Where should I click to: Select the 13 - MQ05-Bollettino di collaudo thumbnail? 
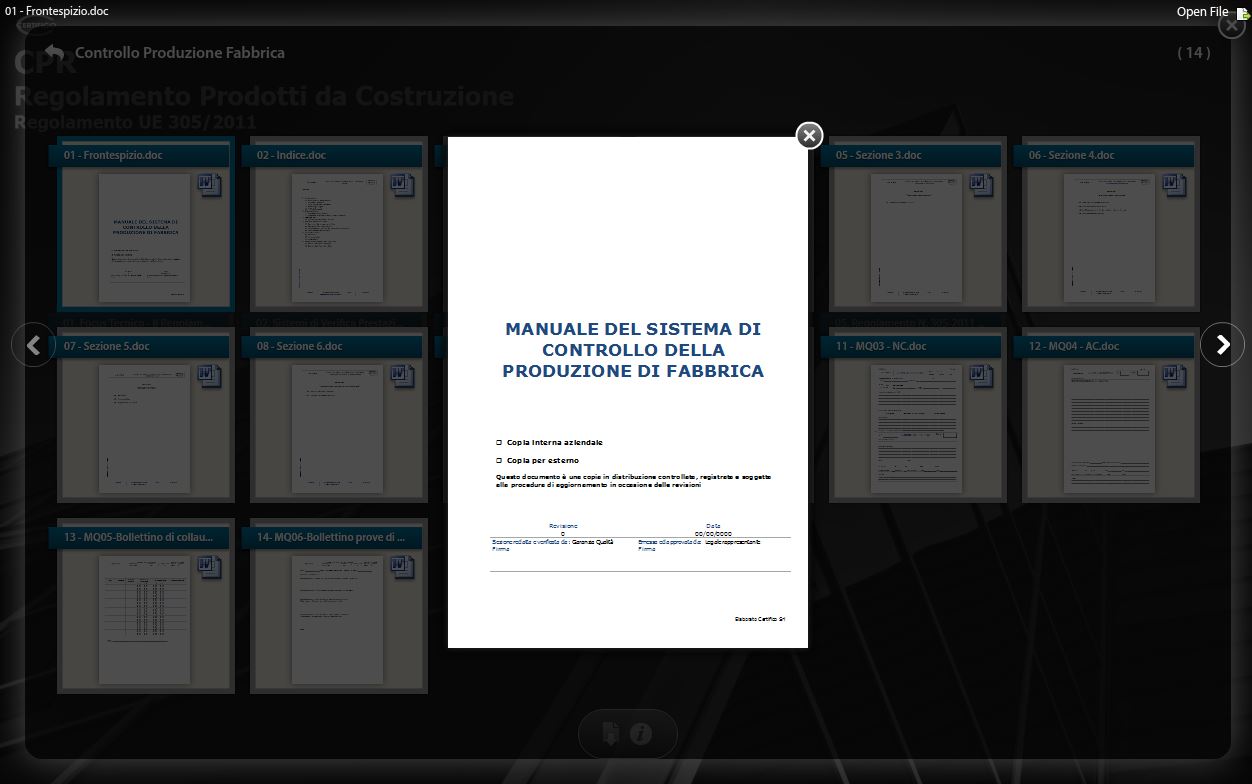(145, 619)
